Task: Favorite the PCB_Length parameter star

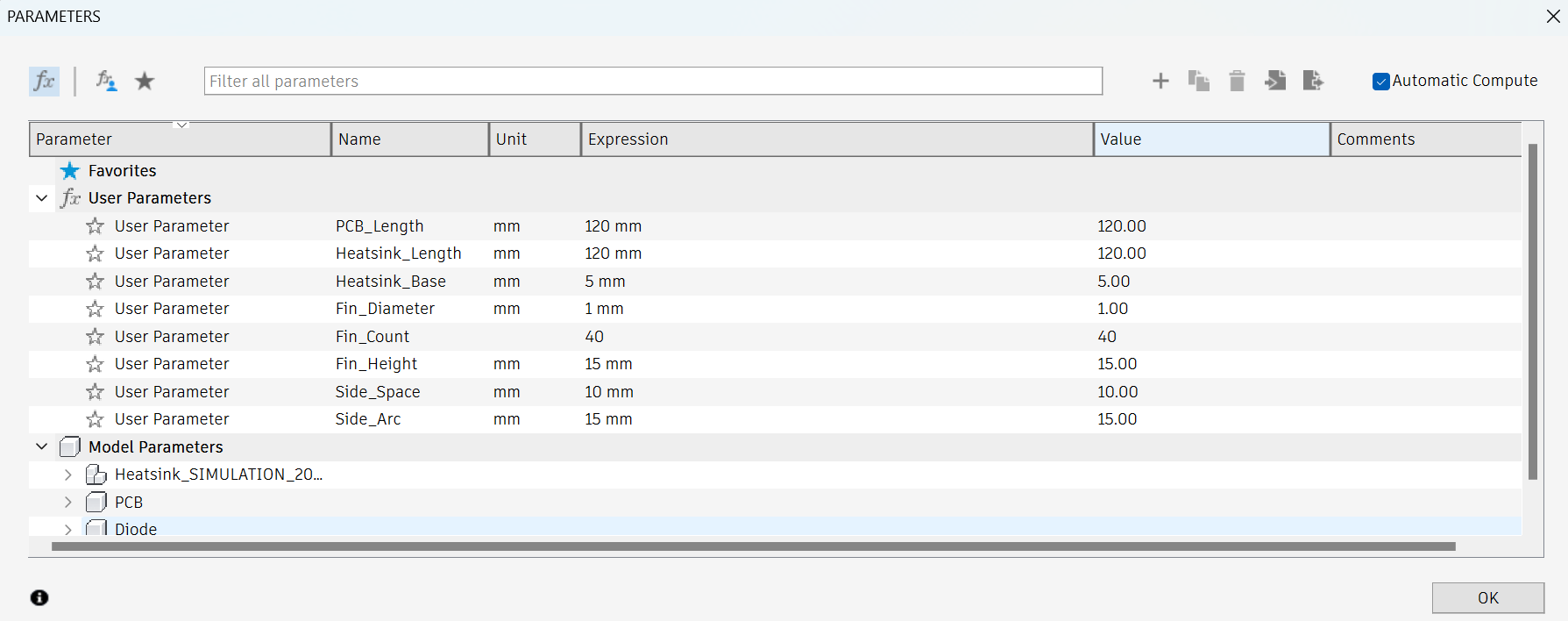Action: [95, 226]
